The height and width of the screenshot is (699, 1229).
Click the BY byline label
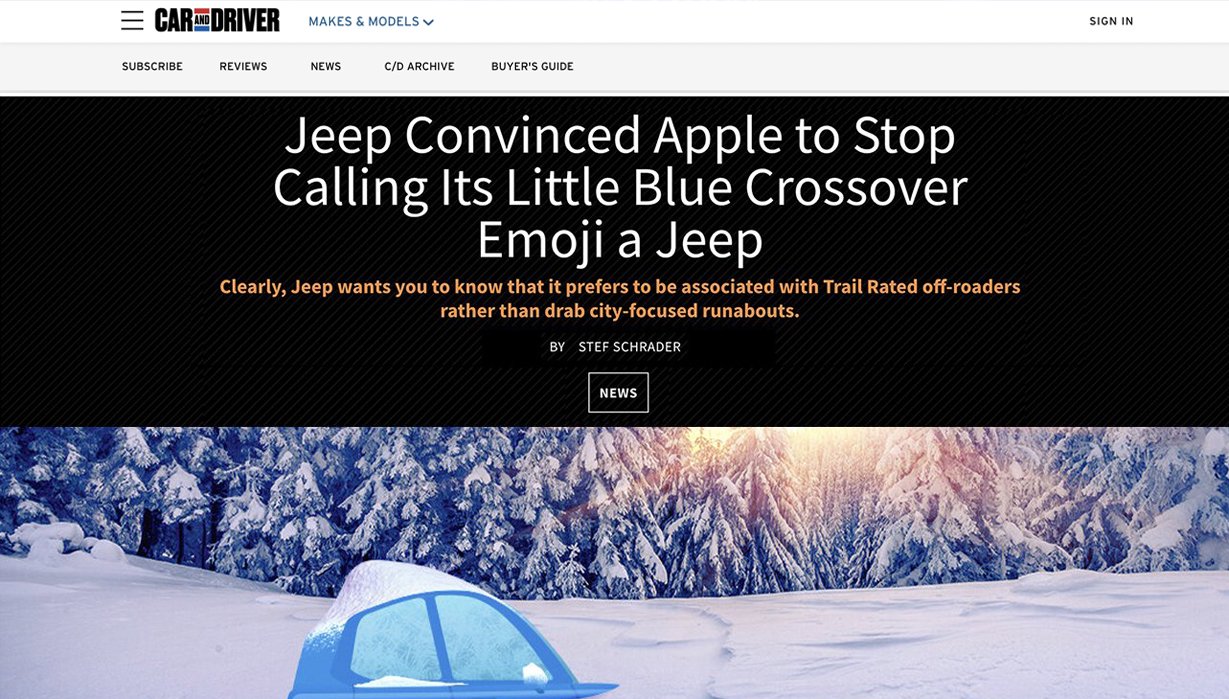tap(557, 347)
